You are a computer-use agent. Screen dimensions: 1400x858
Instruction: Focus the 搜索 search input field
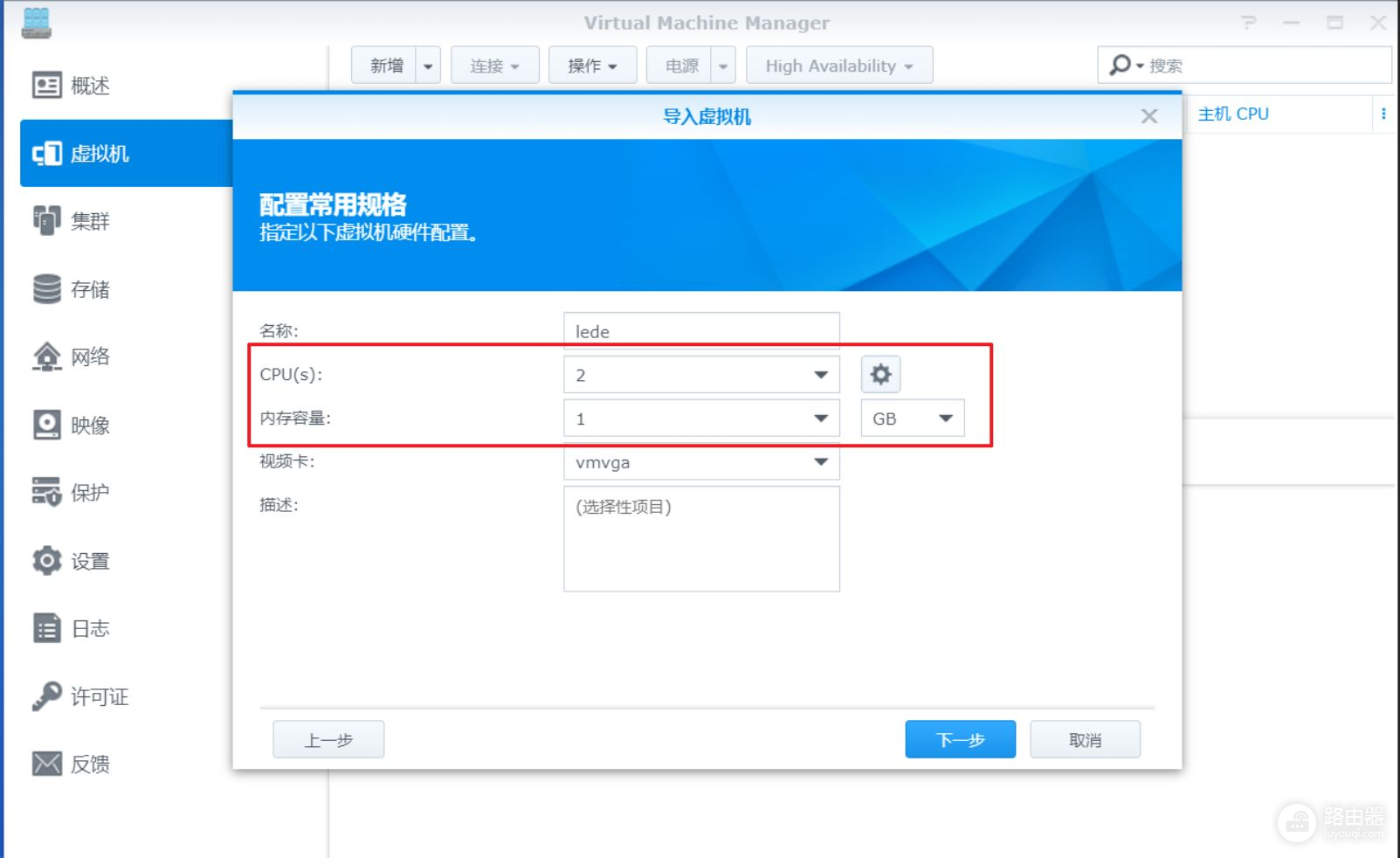pos(1266,66)
